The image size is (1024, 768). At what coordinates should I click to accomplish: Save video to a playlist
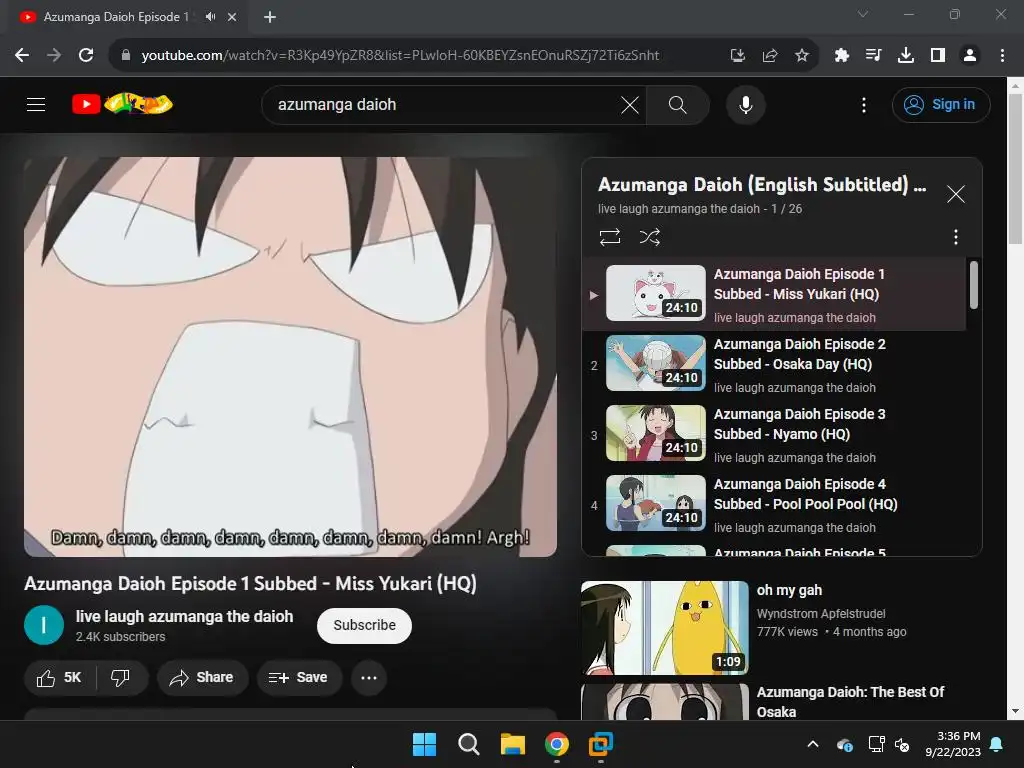tap(298, 678)
